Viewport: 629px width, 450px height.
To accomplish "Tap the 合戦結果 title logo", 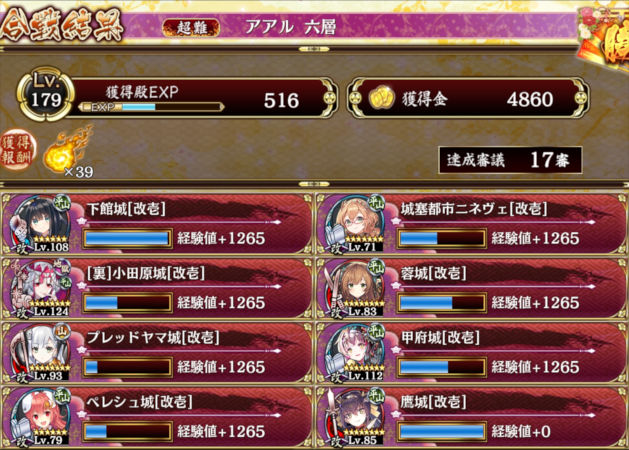I will coord(61,26).
